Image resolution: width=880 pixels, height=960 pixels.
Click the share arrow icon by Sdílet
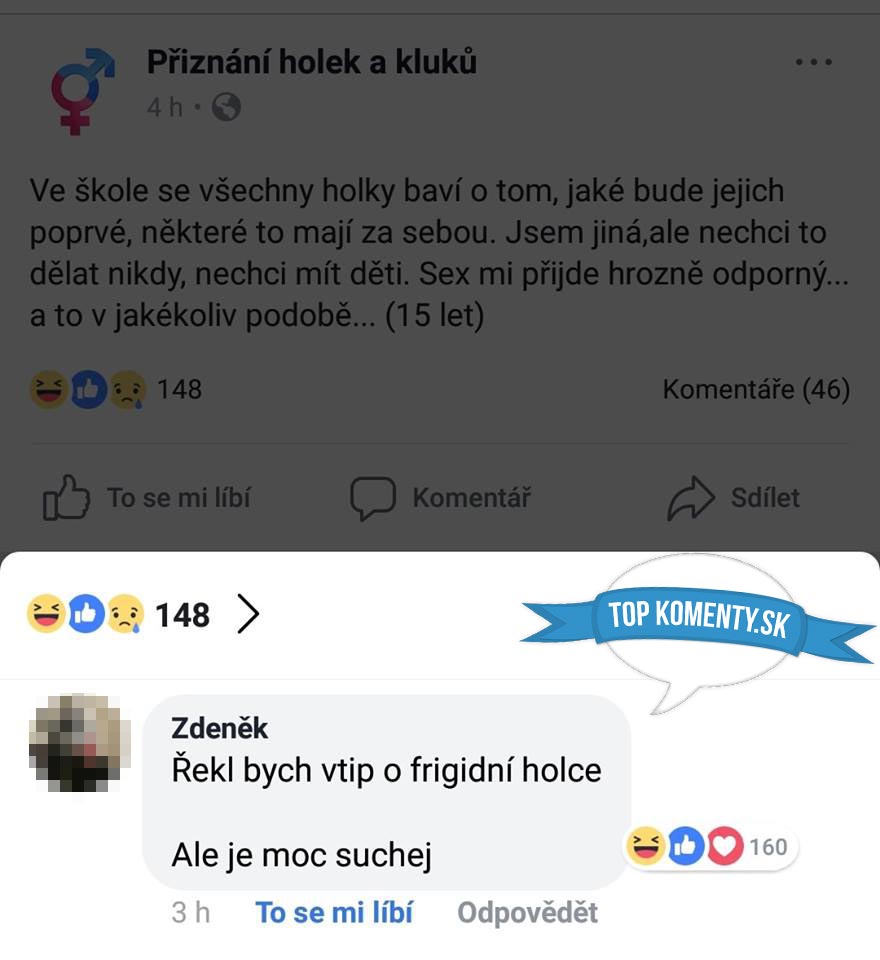(690, 498)
